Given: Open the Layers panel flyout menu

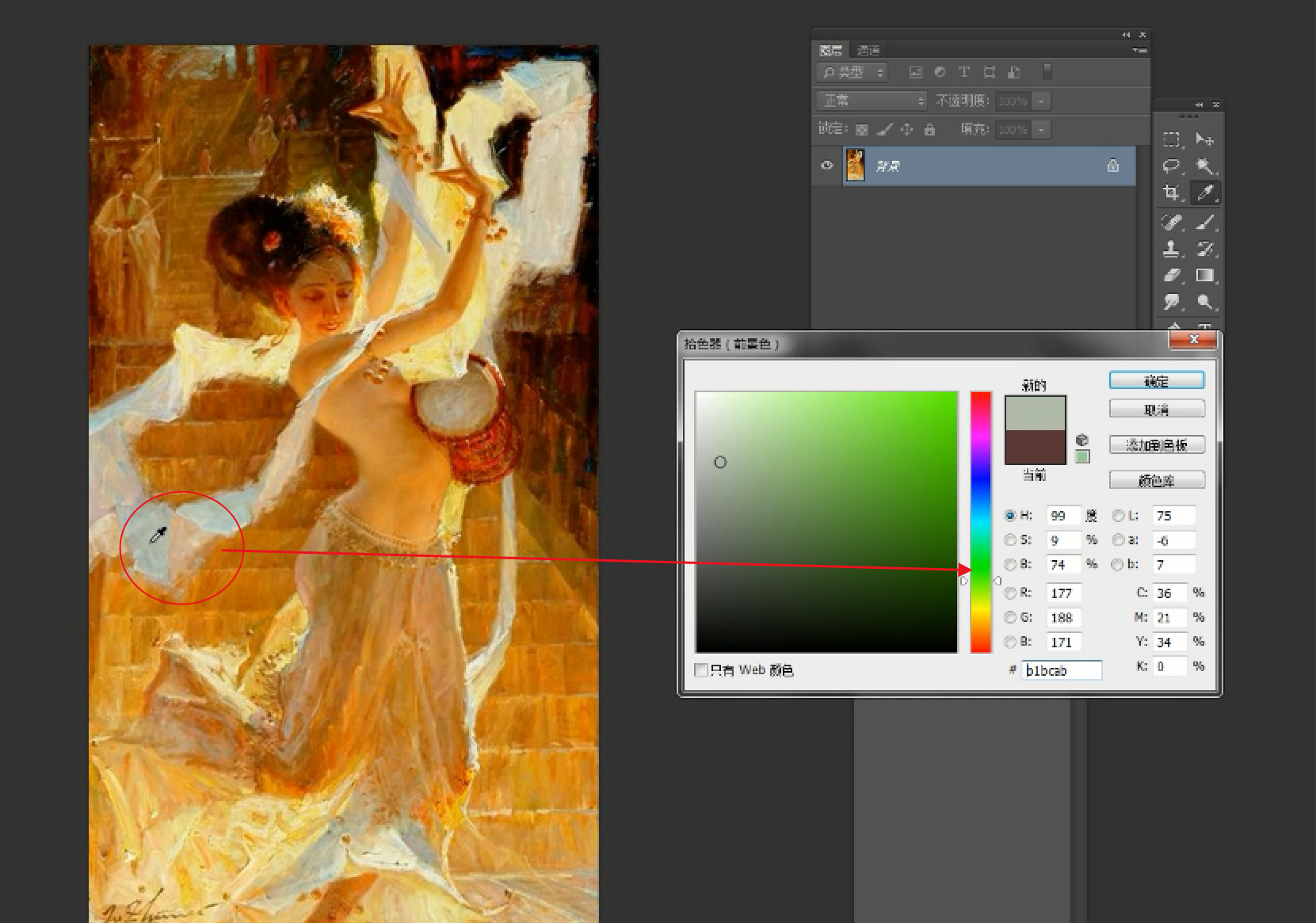Looking at the screenshot, I should [1139, 50].
